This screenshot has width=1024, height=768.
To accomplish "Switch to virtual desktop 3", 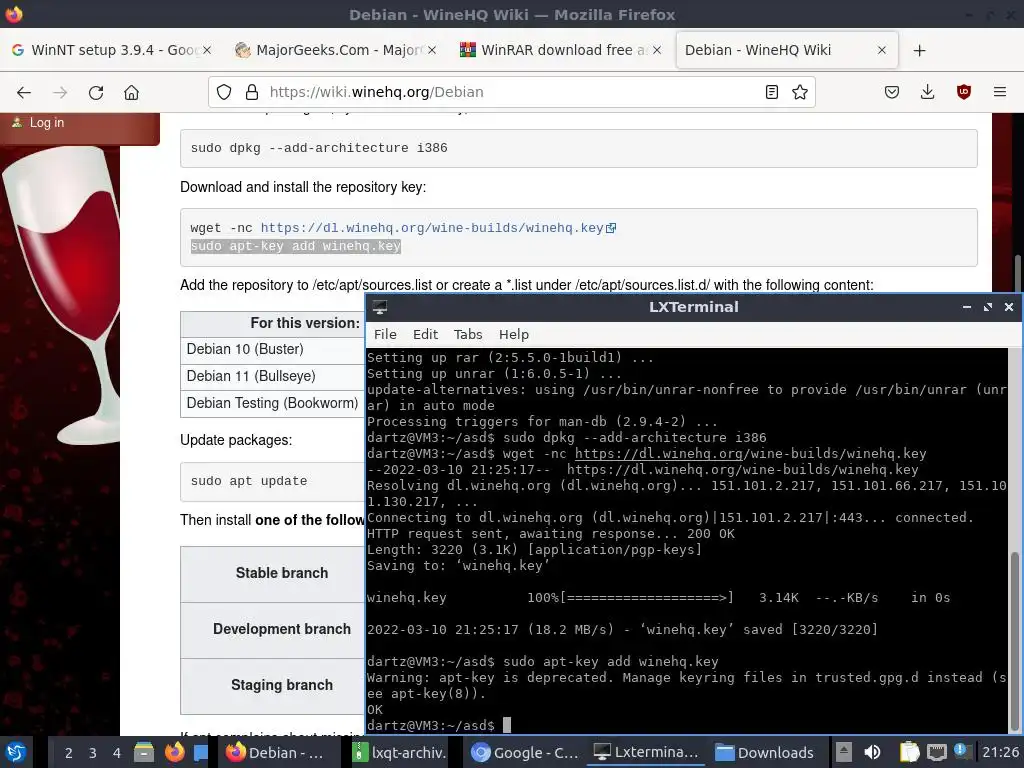I will [x=92, y=753].
